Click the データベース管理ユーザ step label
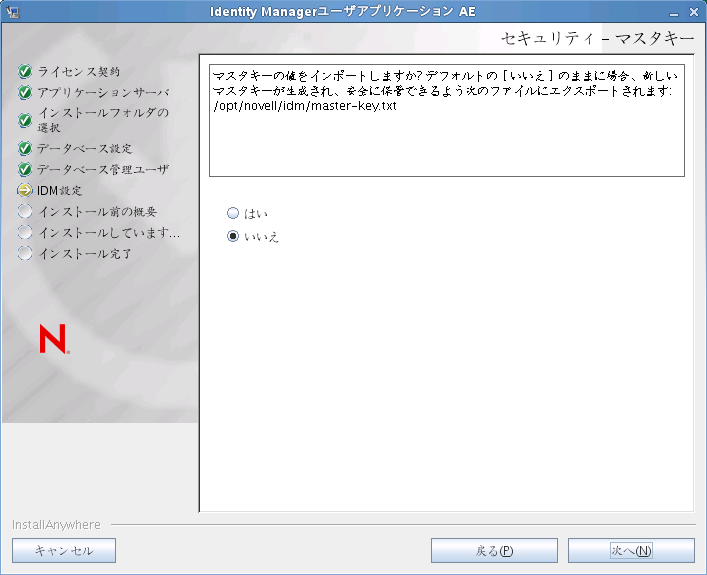Image resolution: width=707 pixels, height=575 pixels. coord(103,169)
